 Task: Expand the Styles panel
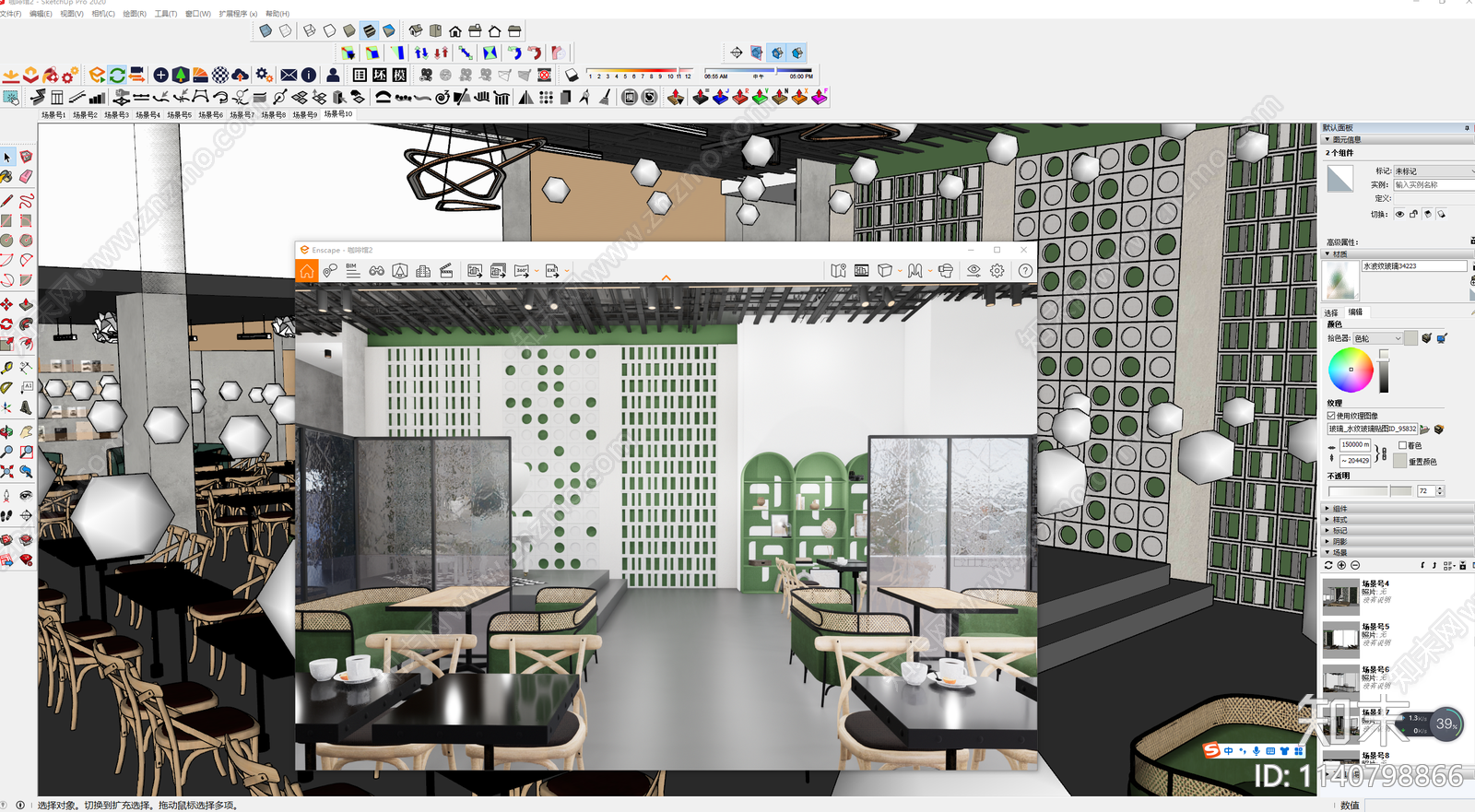coord(1396,519)
